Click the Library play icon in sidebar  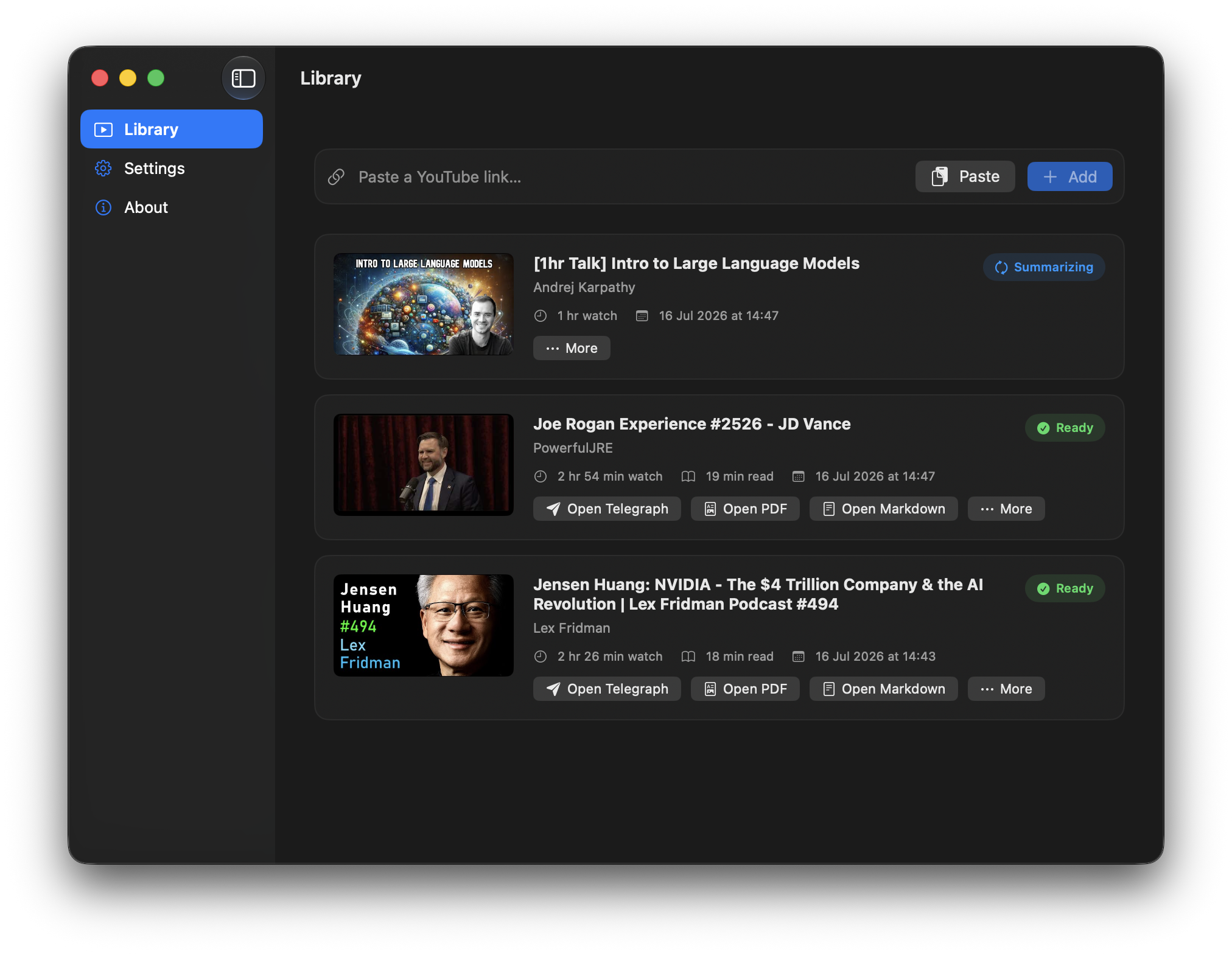point(103,130)
